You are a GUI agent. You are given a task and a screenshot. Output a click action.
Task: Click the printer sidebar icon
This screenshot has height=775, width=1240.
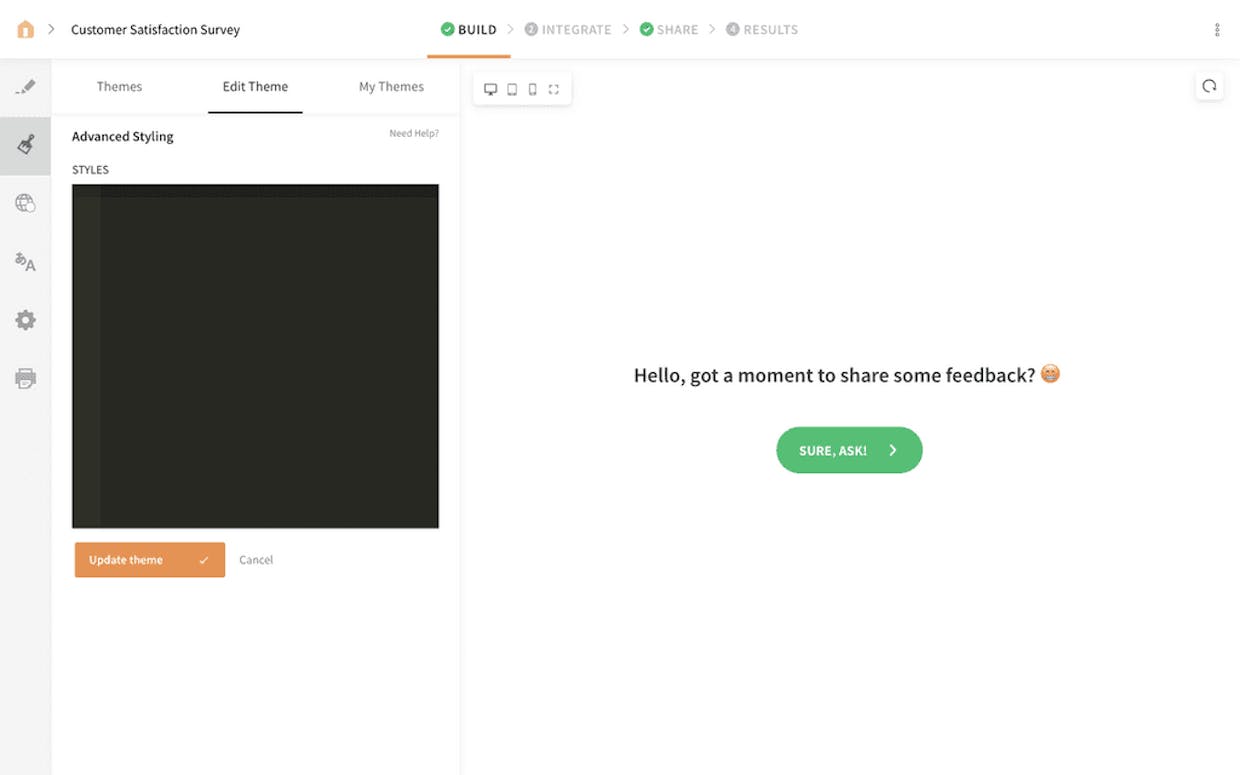pyautogui.click(x=25, y=378)
